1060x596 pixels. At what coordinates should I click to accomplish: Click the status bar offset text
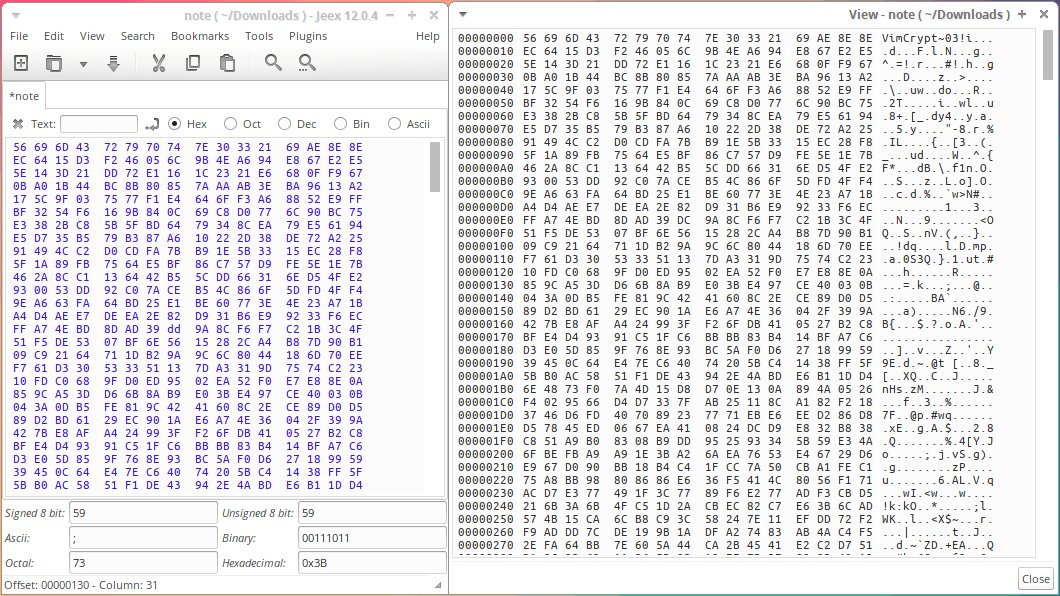pos(81,585)
